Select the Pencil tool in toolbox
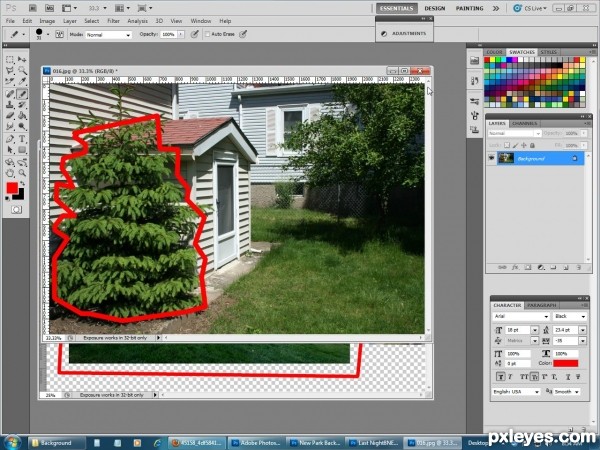Image resolution: width=600 pixels, height=450 pixels. pos(22,94)
